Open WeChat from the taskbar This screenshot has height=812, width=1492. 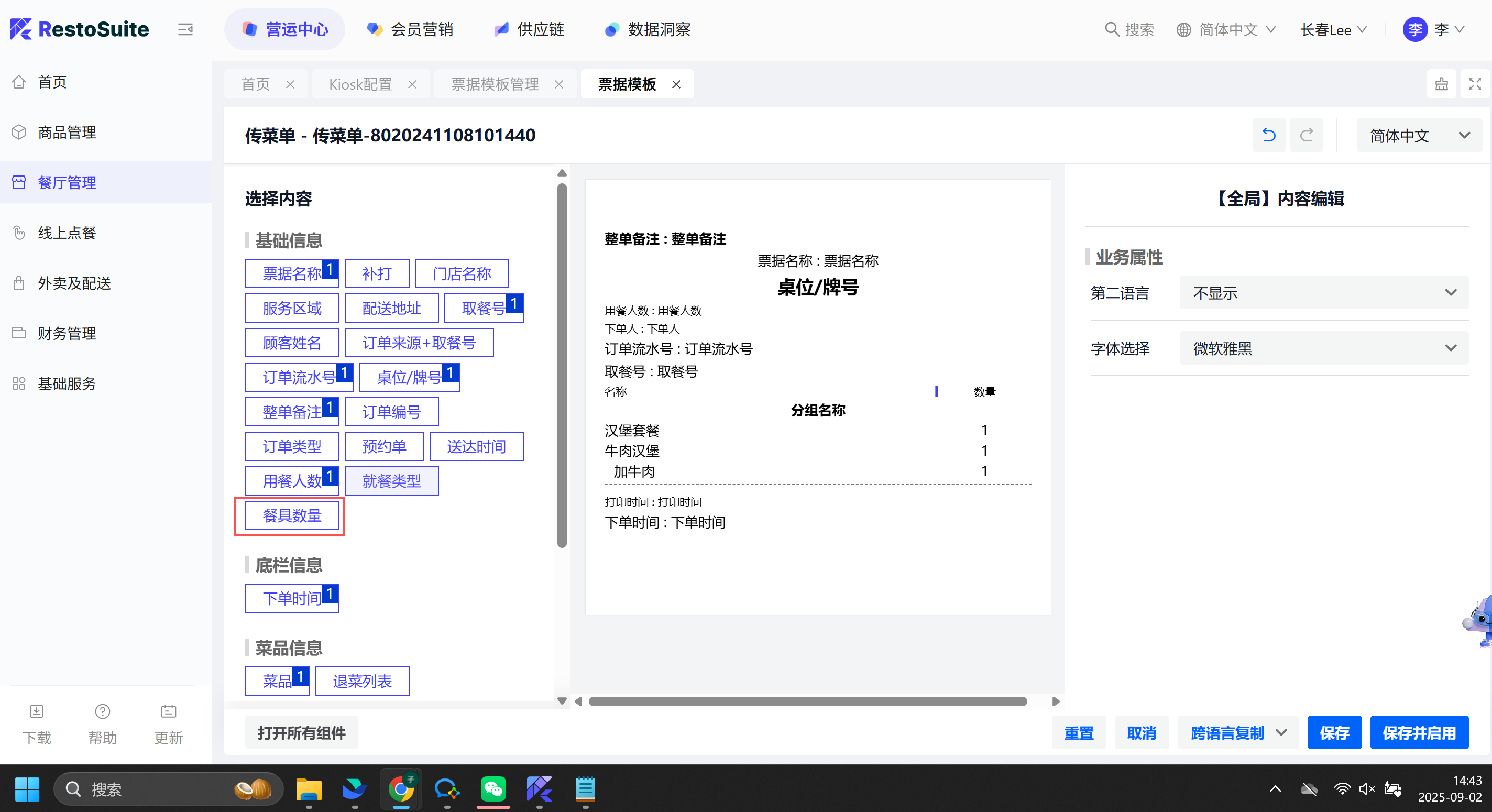click(493, 789)
